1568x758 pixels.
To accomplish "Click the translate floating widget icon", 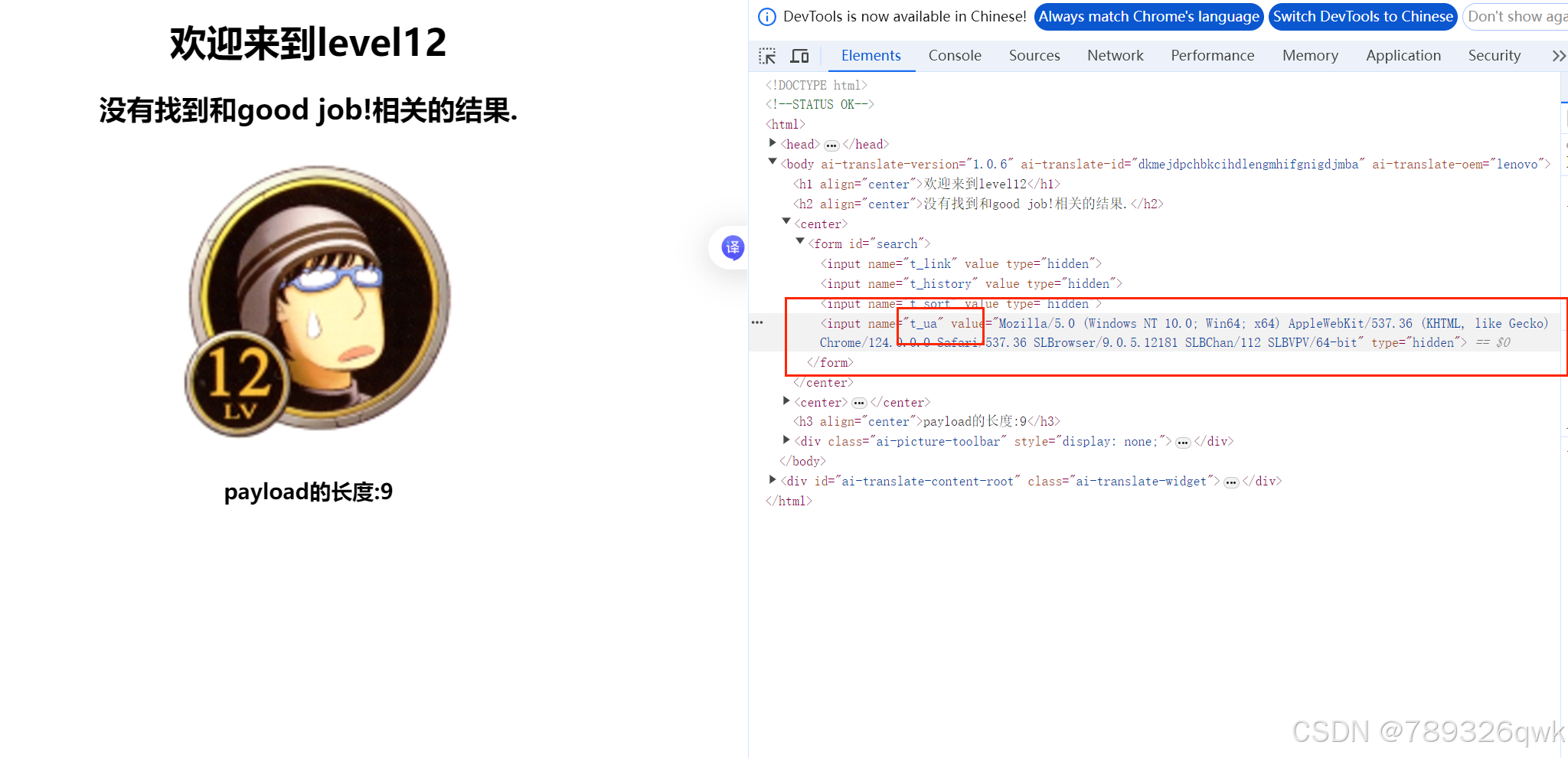I will coord(733,247).
